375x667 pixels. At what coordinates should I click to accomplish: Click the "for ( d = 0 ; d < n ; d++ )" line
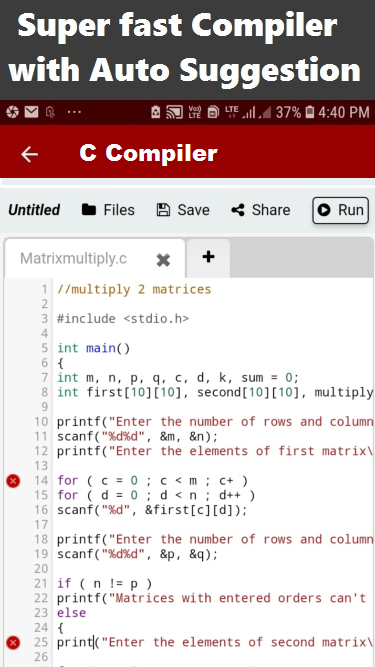[x=156, y=495]
